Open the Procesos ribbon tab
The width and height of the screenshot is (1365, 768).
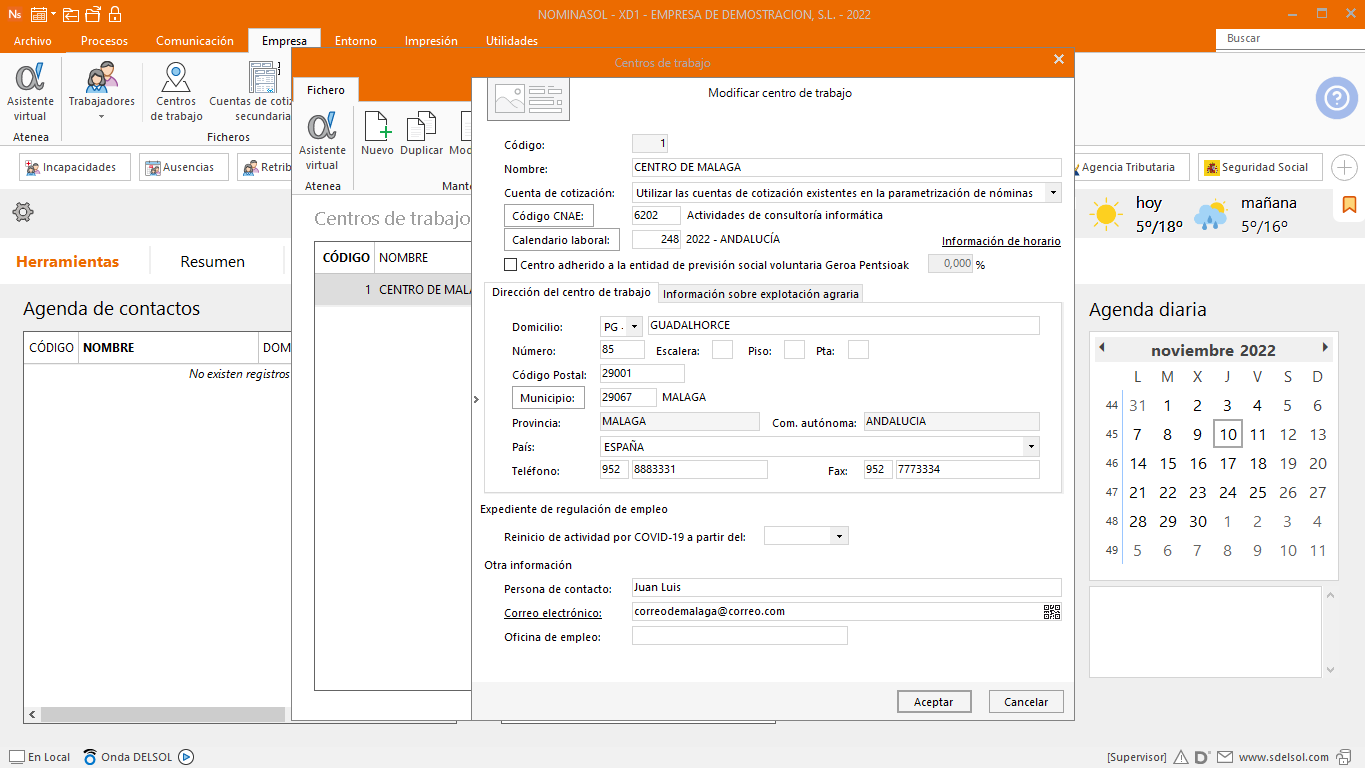pyautogui.click(x=104, y=41)
